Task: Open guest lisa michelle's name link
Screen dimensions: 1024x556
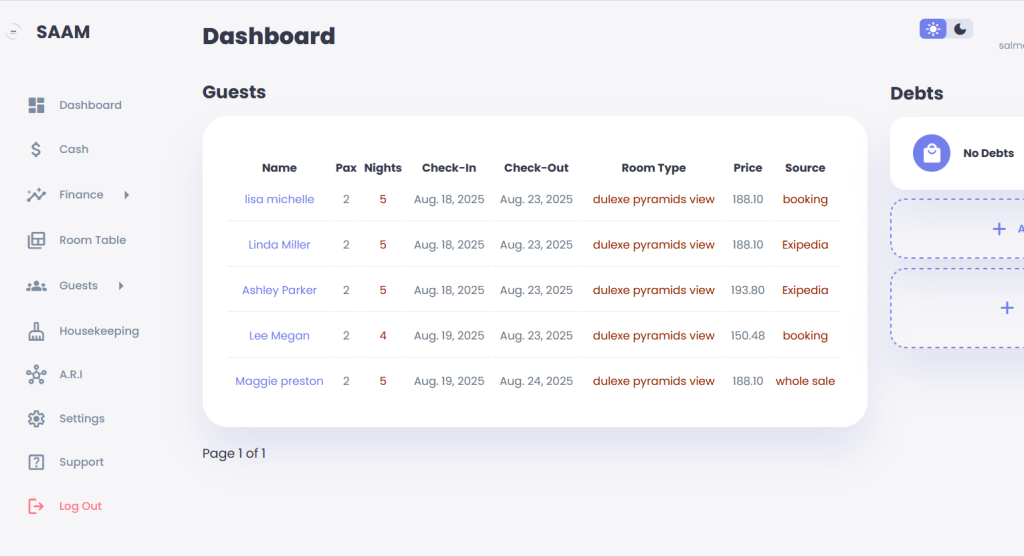Action: (x=279, y=199)
